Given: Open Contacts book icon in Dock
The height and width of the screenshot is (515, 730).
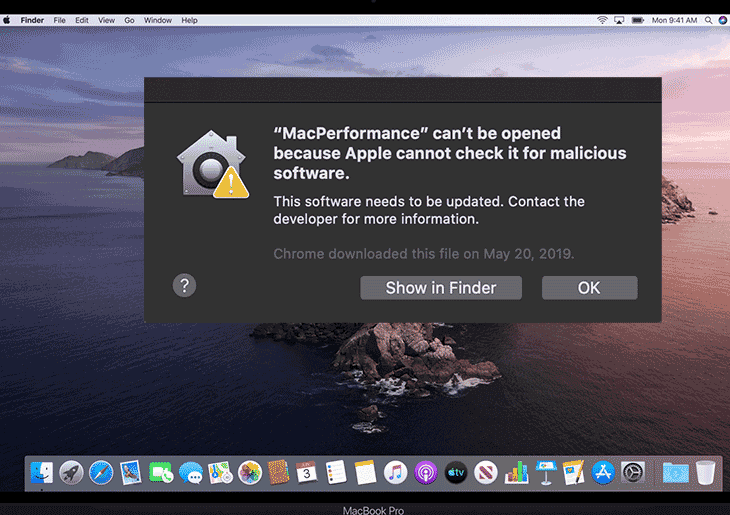Looking at the screenshot, I should click(278, 473).
